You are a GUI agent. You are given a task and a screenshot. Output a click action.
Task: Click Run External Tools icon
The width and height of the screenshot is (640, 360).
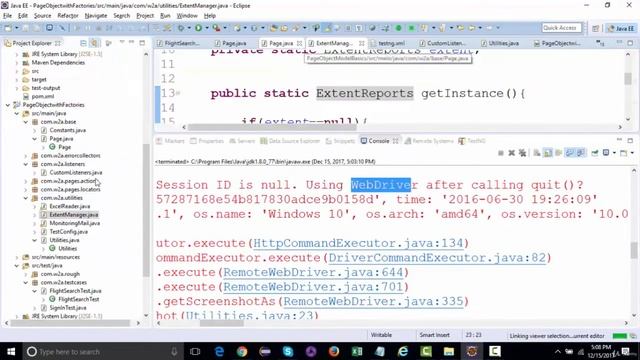216,28
